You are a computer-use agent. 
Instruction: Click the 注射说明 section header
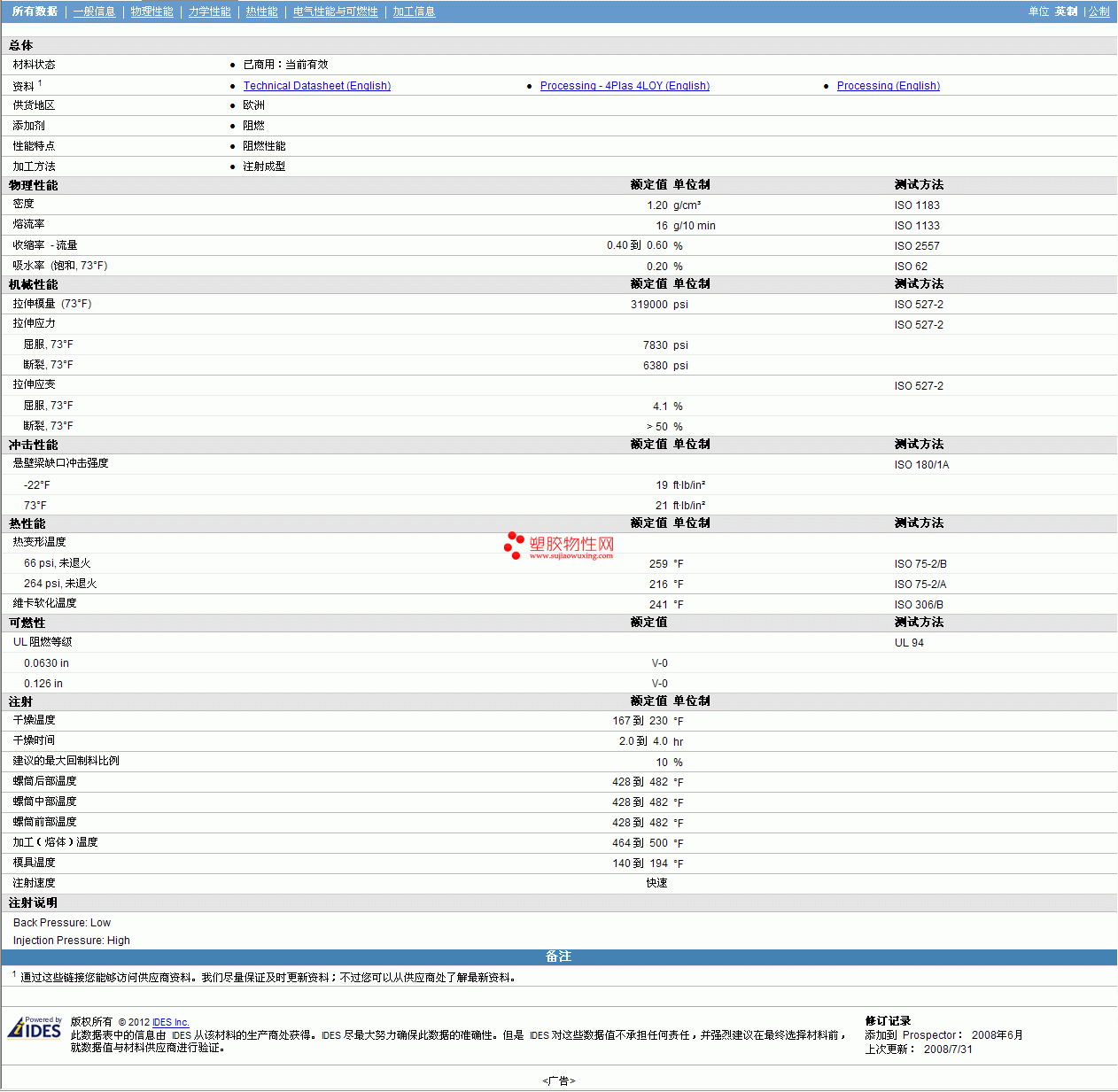point(33,902)
